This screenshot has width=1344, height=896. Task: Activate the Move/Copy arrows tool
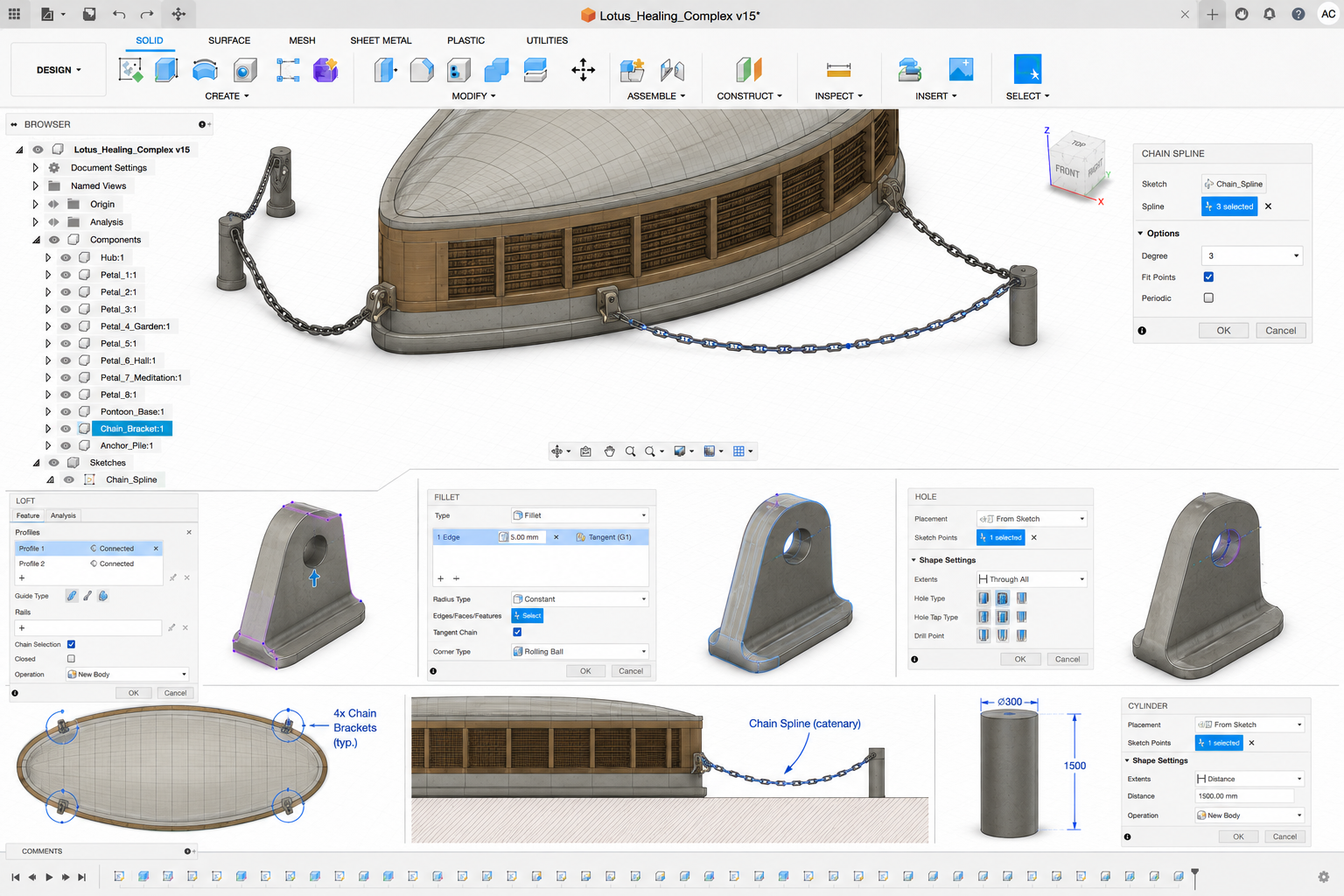[584, 70]
